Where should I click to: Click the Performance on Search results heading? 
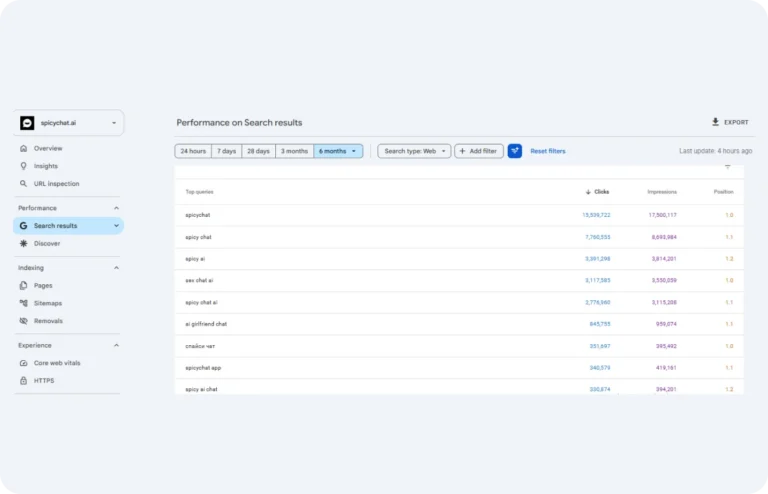(239, 122)
